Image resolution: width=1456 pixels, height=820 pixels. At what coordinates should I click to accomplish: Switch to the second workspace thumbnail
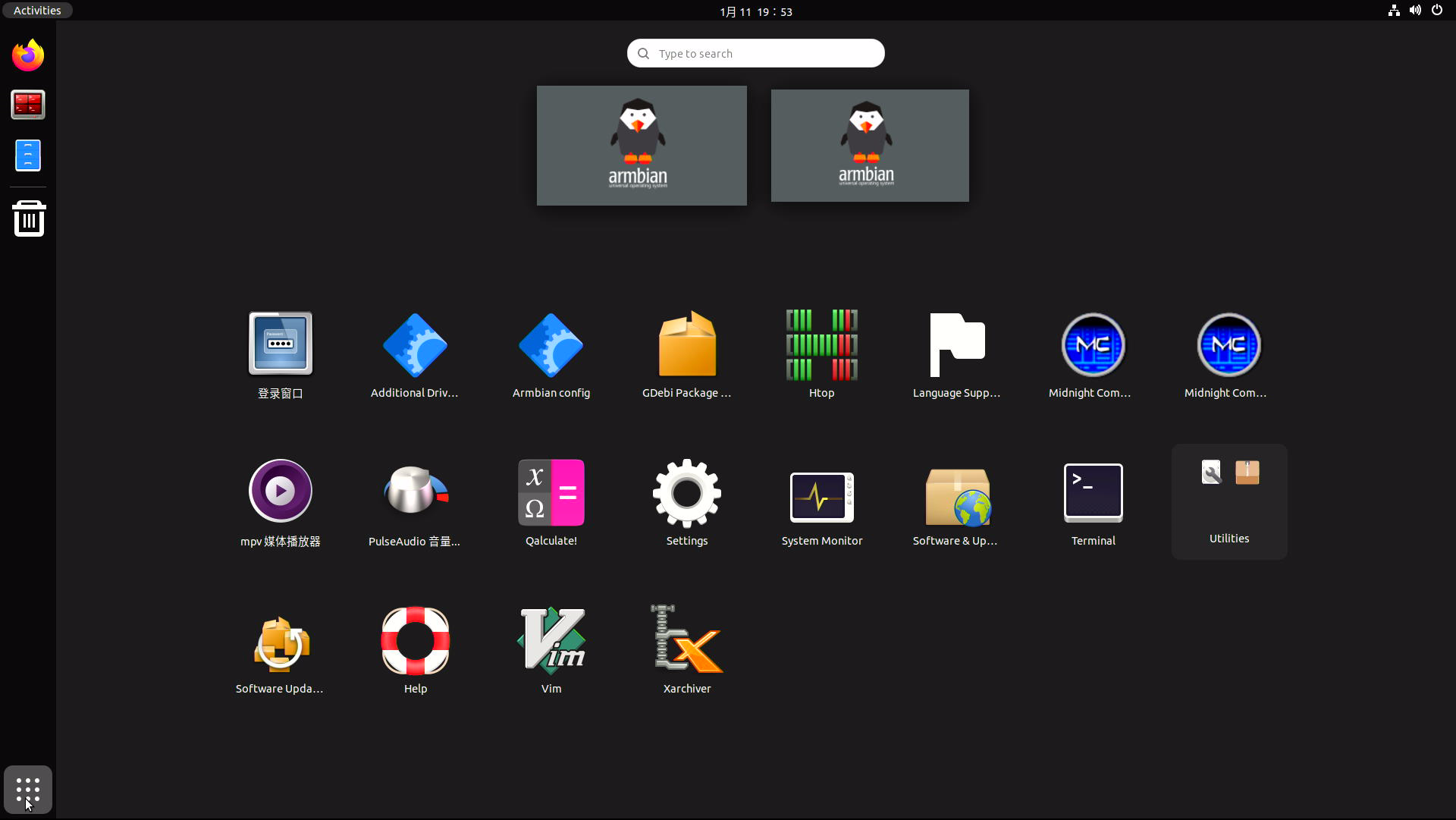(870, 146)
